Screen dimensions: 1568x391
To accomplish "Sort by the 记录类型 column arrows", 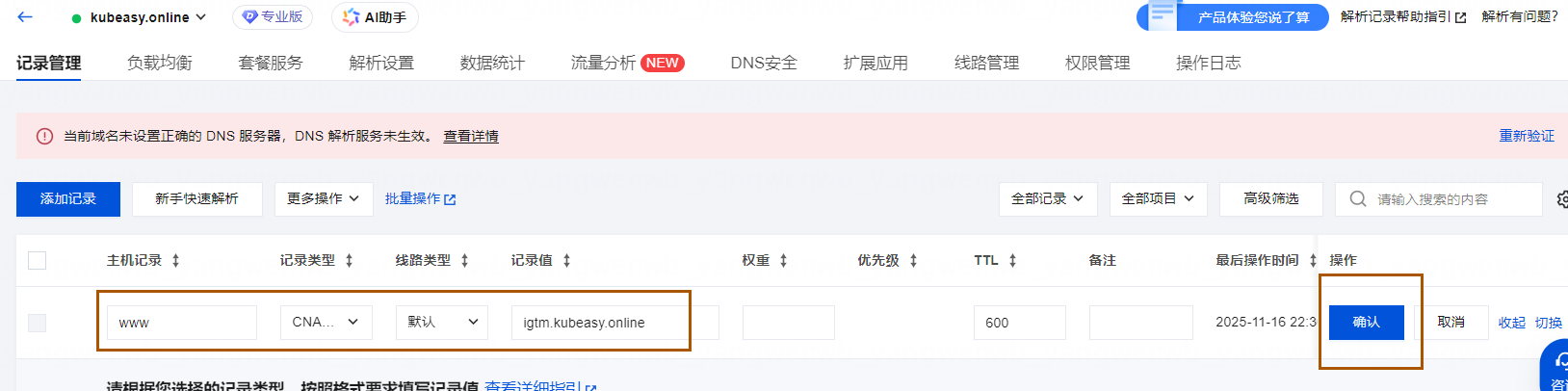I will 349,260.
